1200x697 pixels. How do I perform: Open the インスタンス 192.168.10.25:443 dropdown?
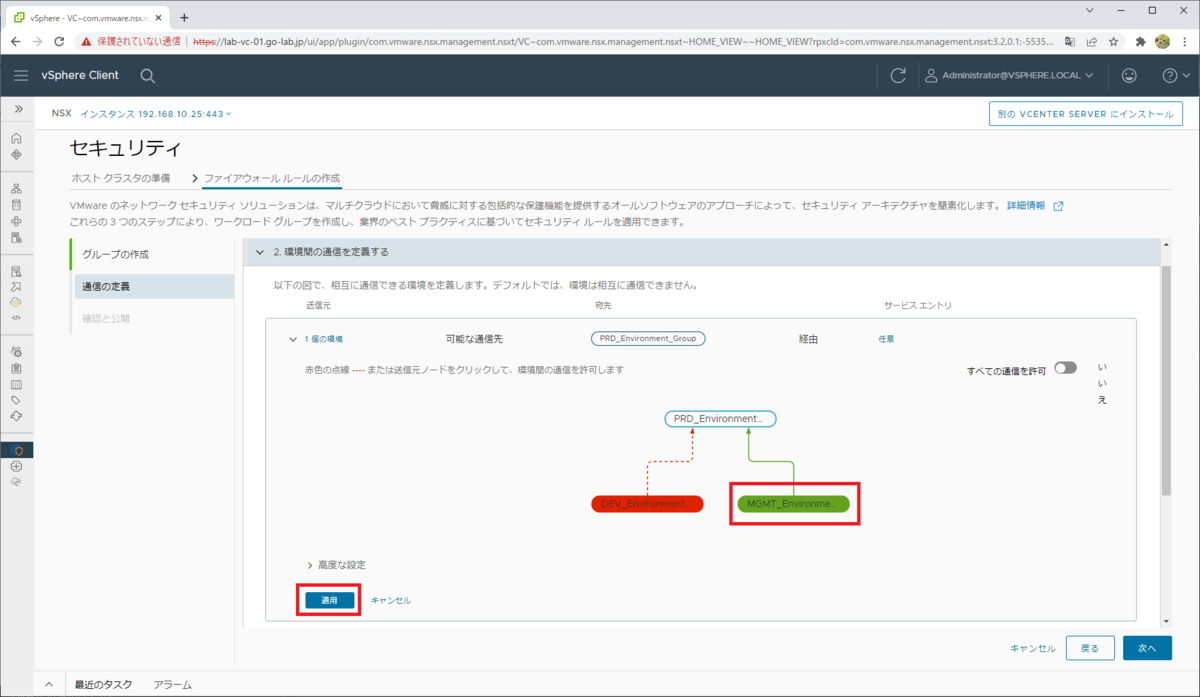[x=156, y=114]
